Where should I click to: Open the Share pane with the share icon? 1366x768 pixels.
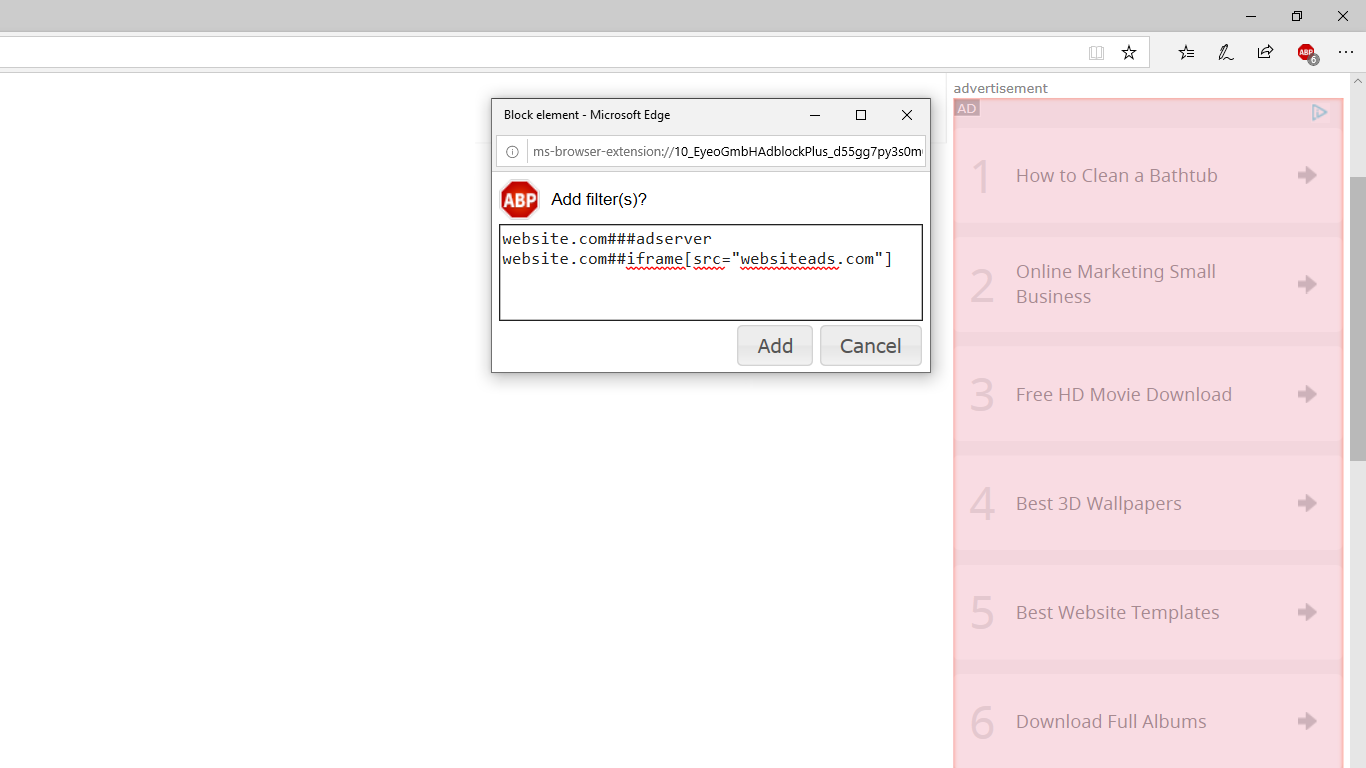(x=1265, y=52)
